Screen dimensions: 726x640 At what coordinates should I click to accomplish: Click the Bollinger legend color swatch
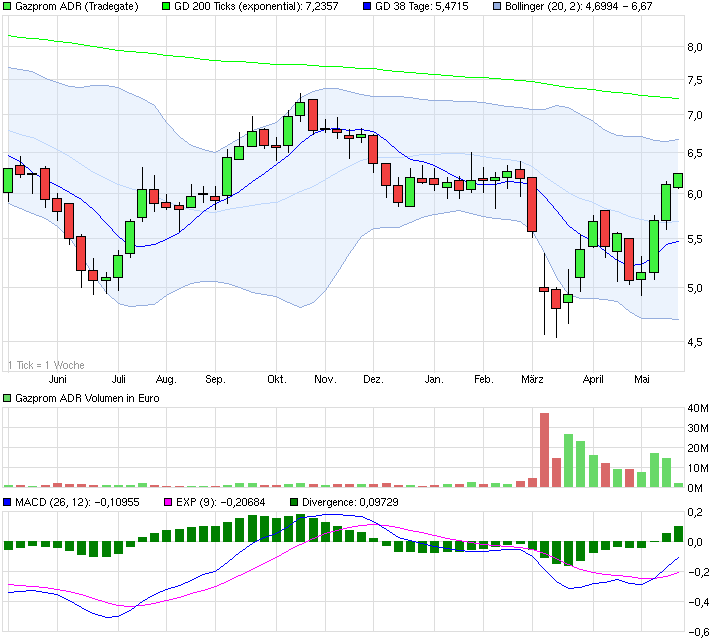click(497, 6)
